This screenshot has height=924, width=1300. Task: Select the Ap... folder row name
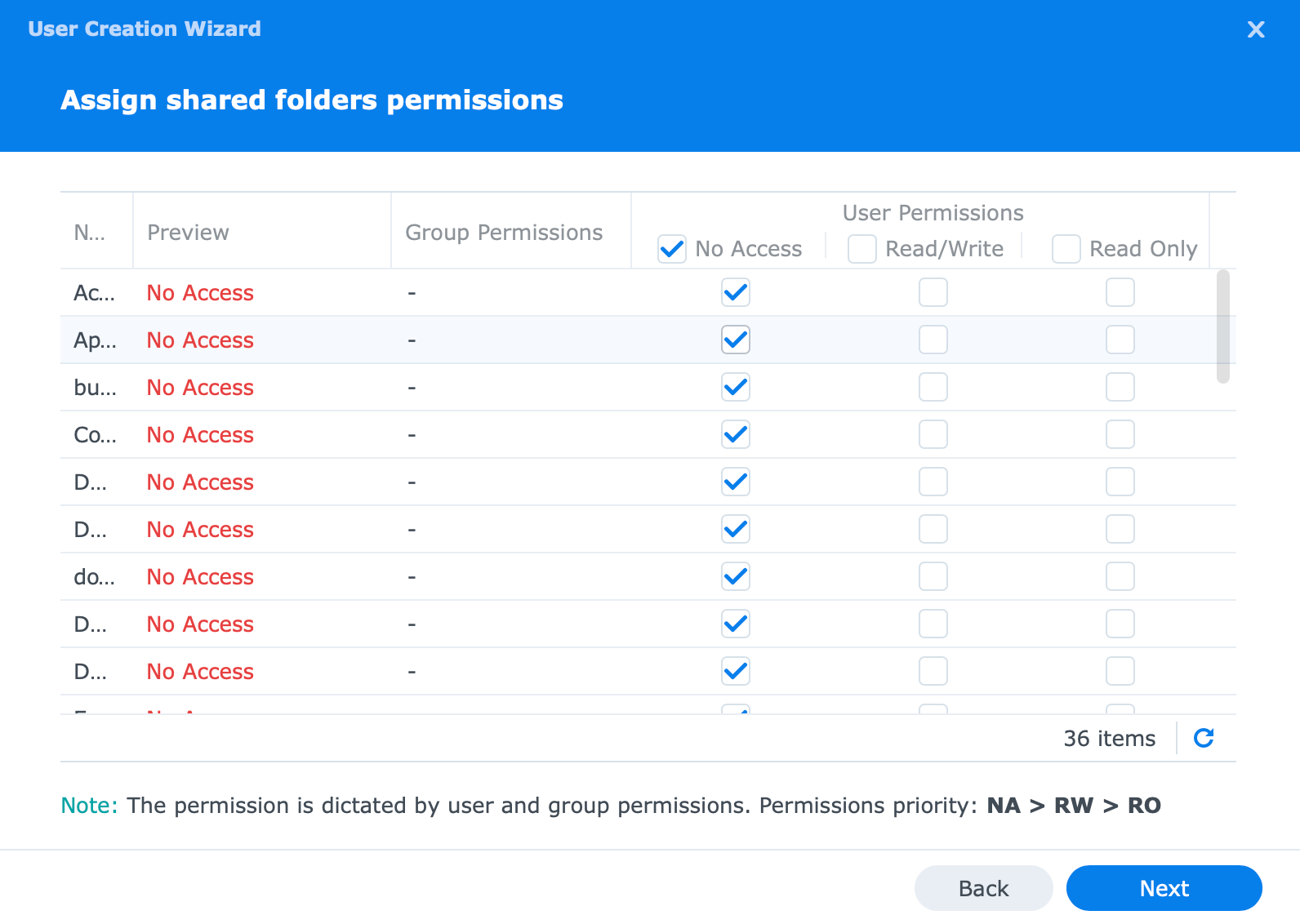pos(95,340)
